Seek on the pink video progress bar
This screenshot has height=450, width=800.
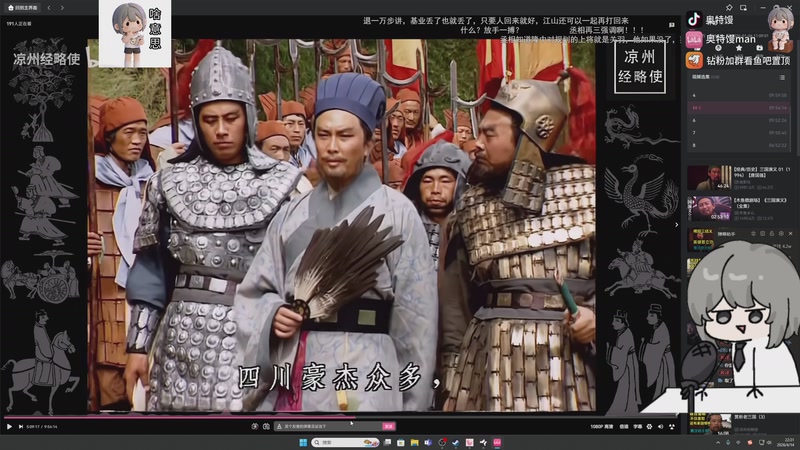coord(341,417)
